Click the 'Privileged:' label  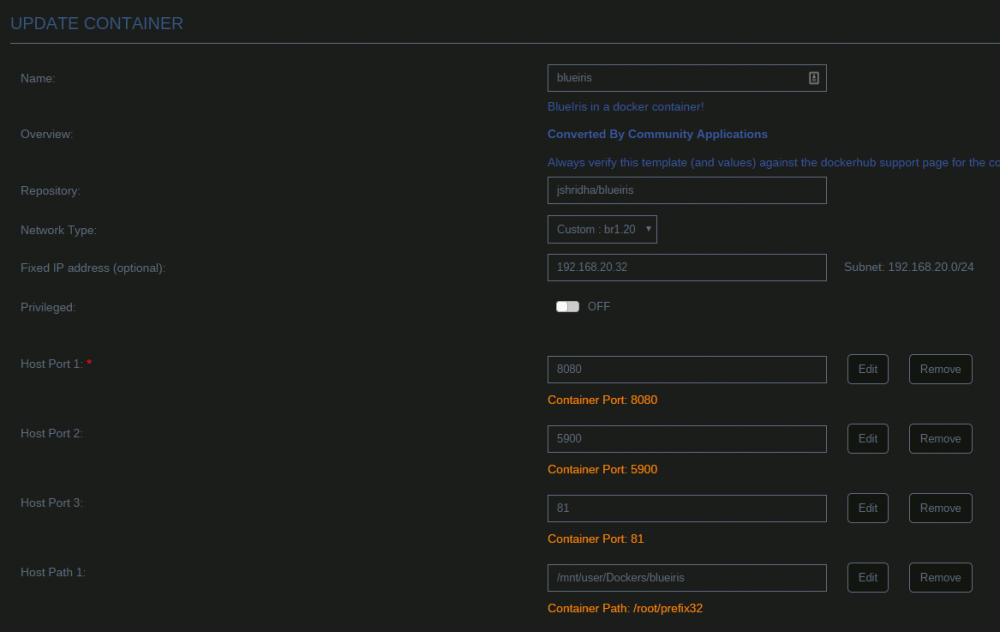(x=48, y=307)
